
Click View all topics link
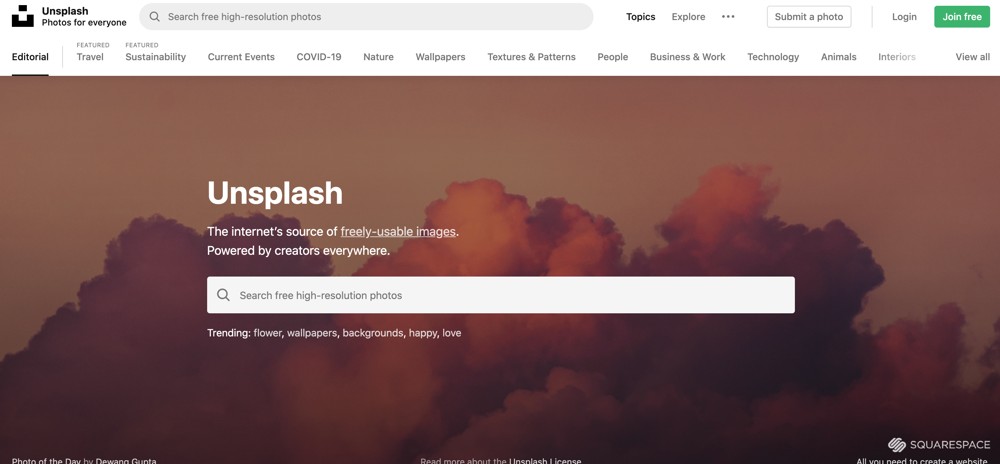(973, 57)
